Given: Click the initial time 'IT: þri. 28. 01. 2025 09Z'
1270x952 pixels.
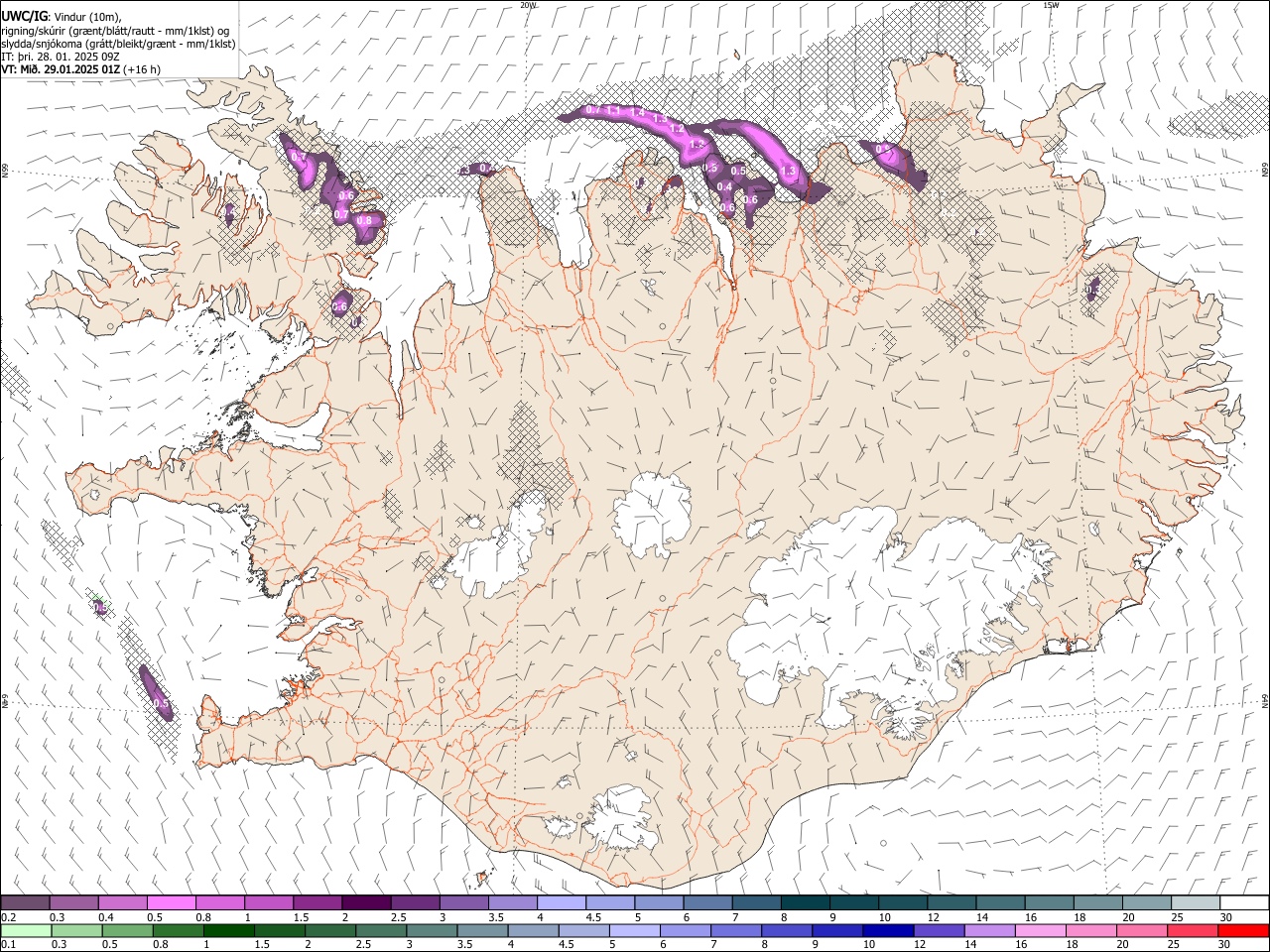Looking at the screenshot, I should pyautogui.click(x=61, y=57).
